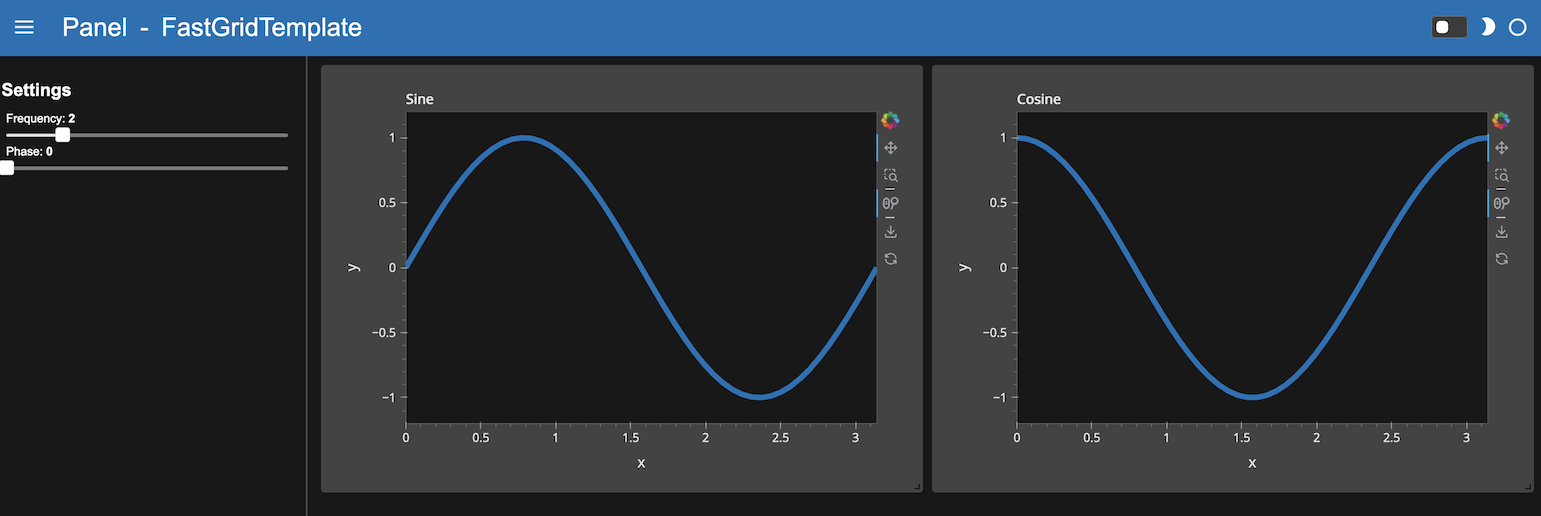Viewport: 1541px width, 516px height.
Task: Activate Box Zoom tool on Sine plot
Action: (890, 175)
